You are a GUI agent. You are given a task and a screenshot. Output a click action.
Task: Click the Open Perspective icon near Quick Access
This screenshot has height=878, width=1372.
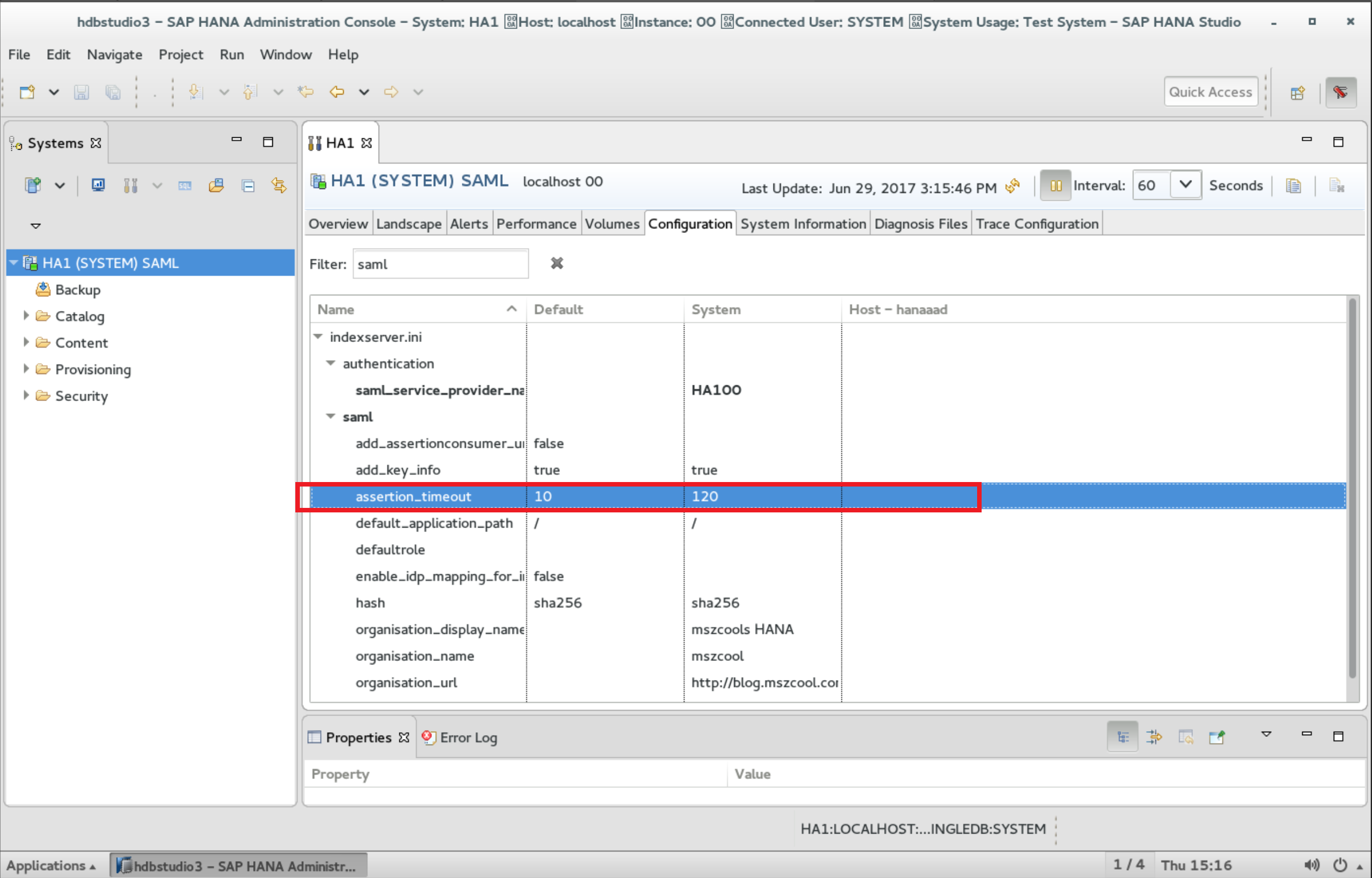(1298, 92)
